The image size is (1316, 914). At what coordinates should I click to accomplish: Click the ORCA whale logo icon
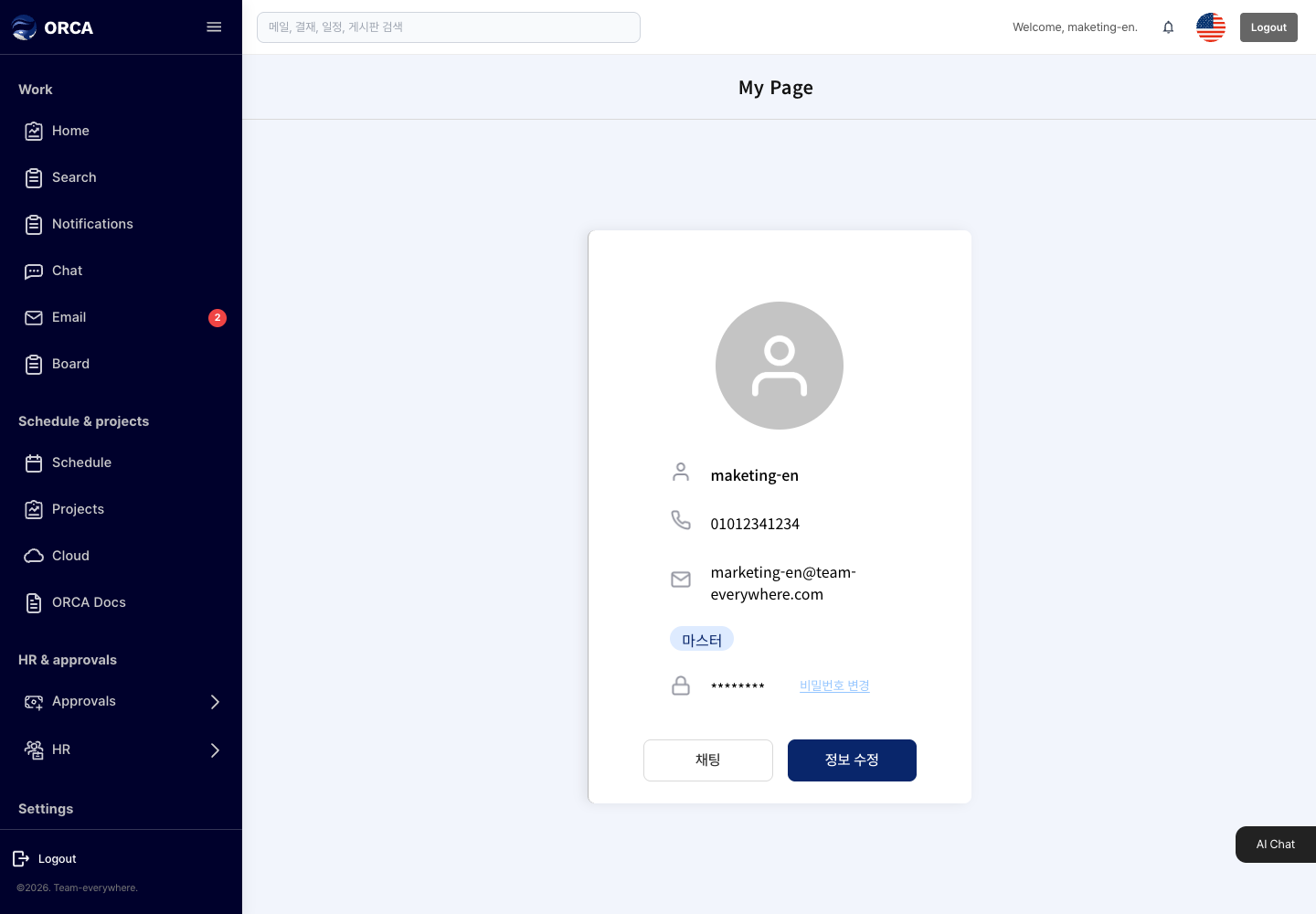pos(24,27)
